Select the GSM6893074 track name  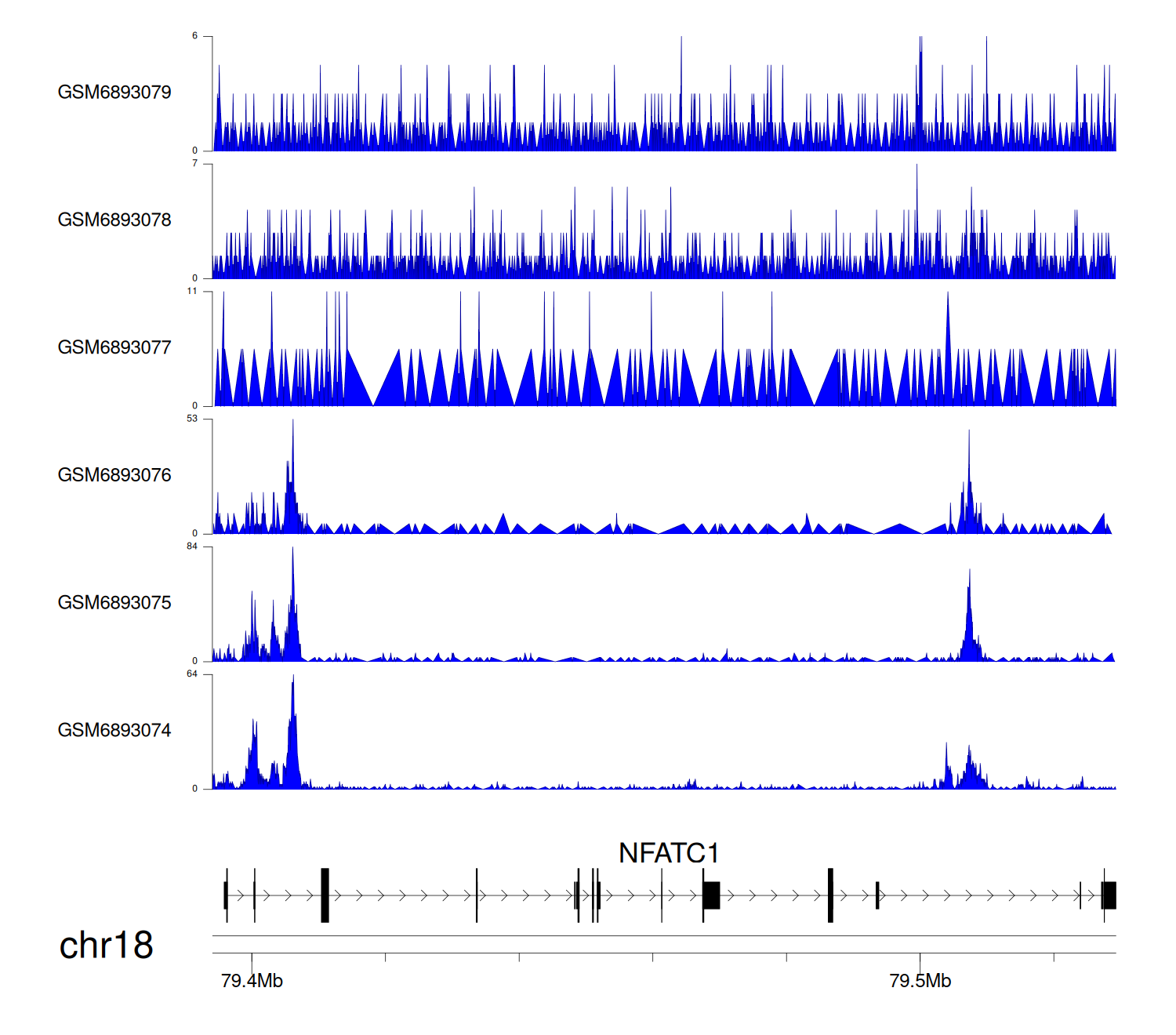pyautogui.click(x=114, y=731)
